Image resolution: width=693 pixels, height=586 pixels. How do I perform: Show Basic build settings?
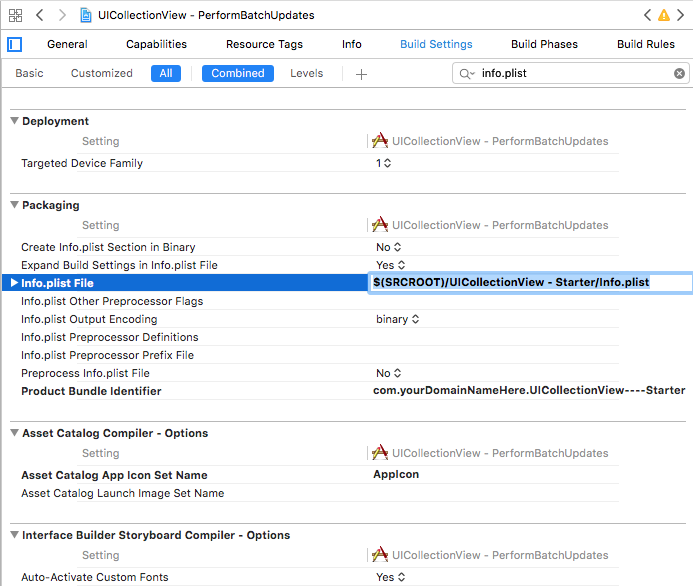(29, 73)
